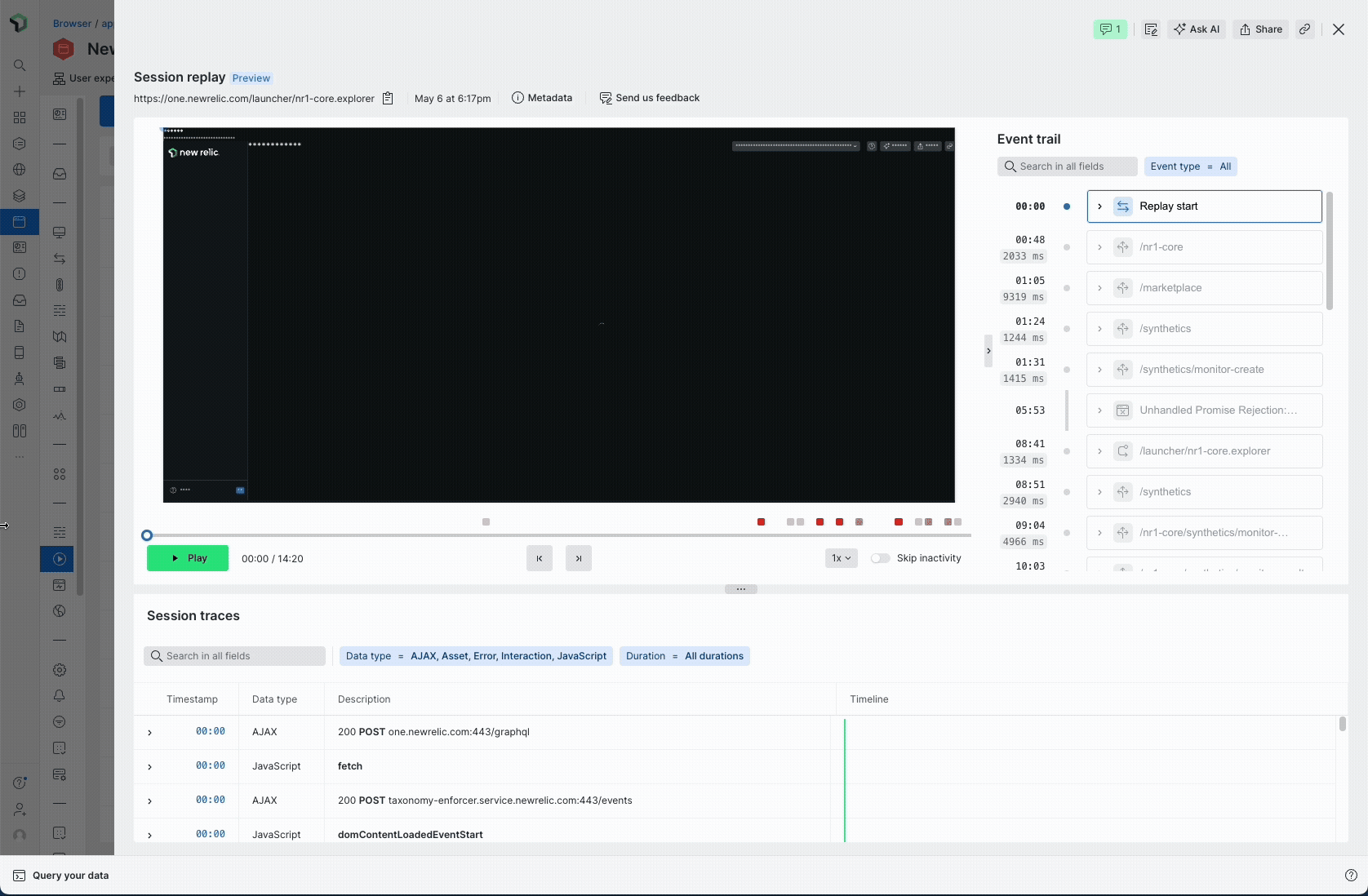Image resolution: width=1368 pixels, height=896 pixels.
Task: Jump to replay start with skip-back icon
Action: coord(539,558)
